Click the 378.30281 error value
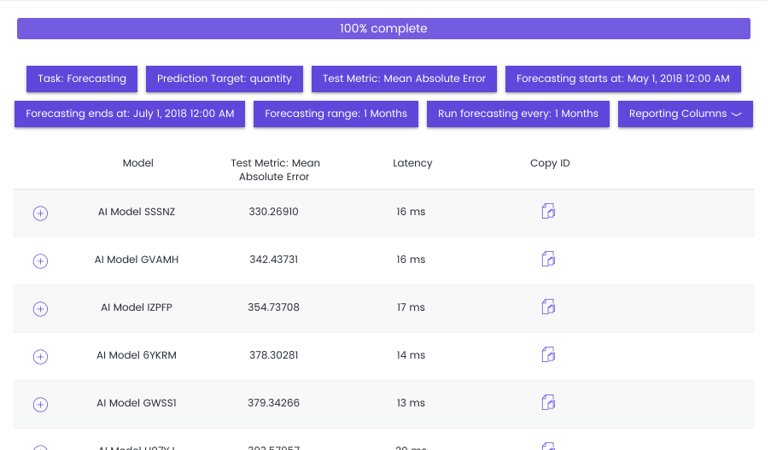The height and width of the screenshot is (450, 771). (273, 355)
